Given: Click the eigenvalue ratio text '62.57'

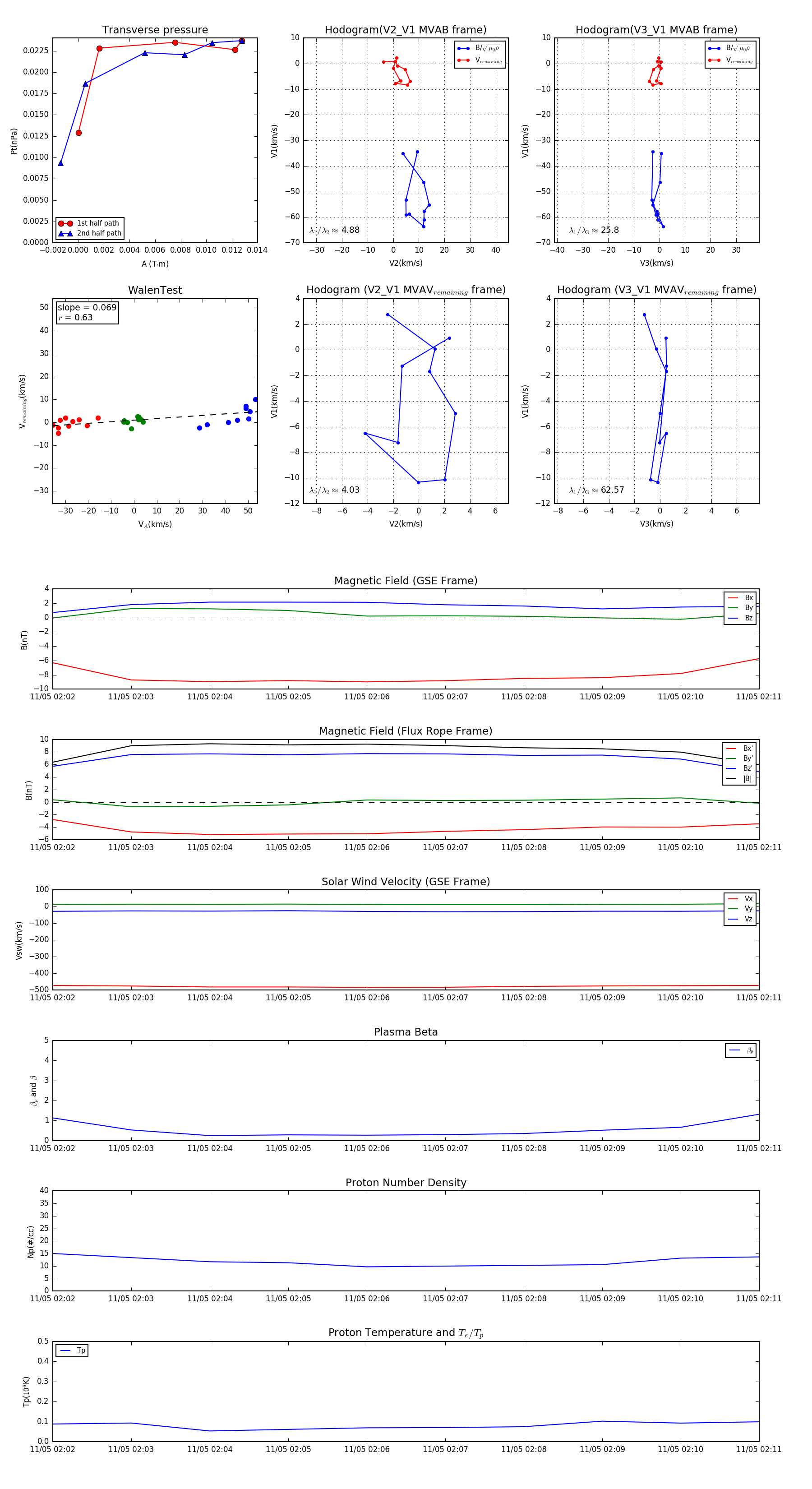Looking at the screenshot, I should [x=613, y=490].
